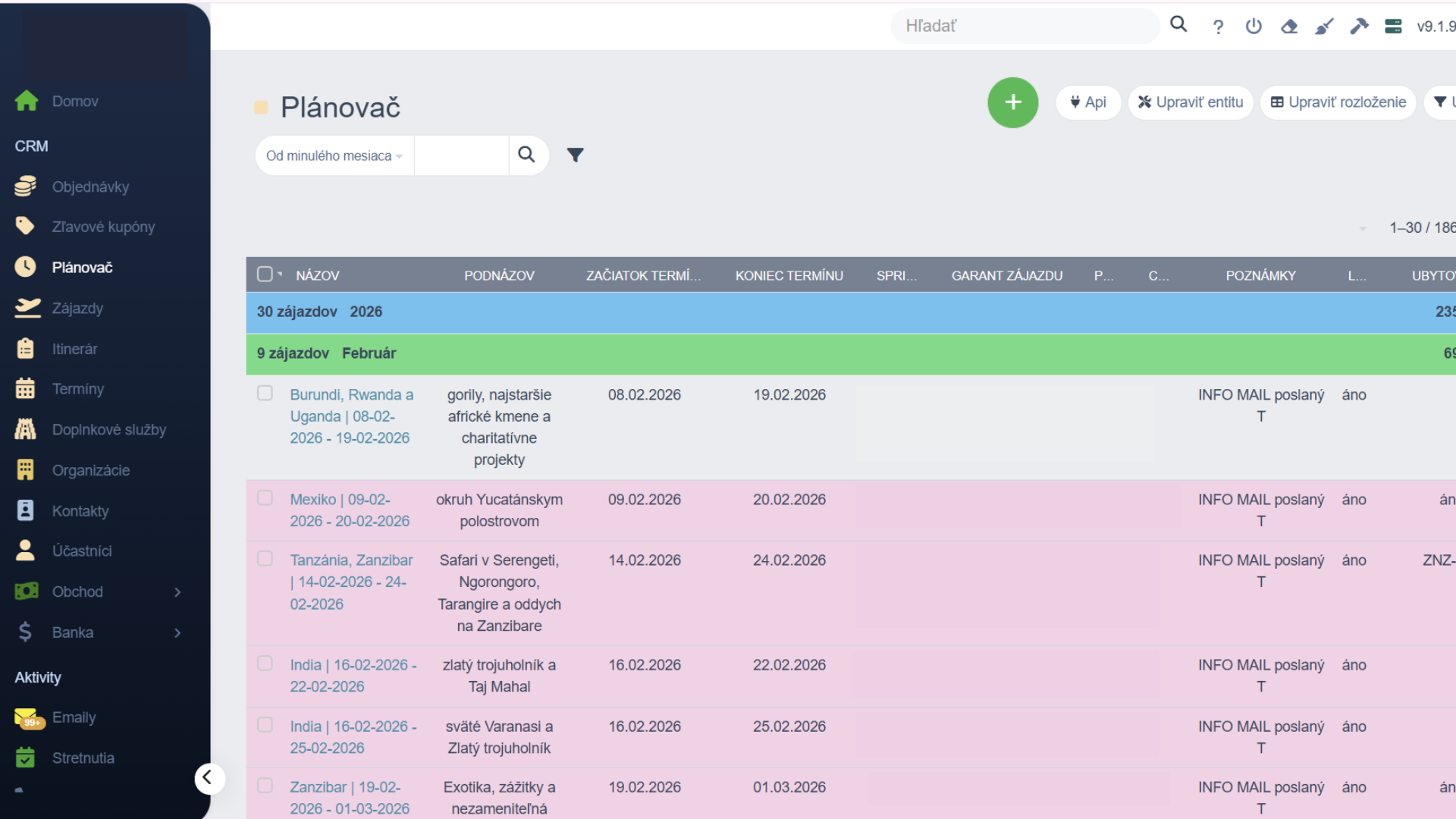Click the hammer tool icon

tap(1358, 27)
